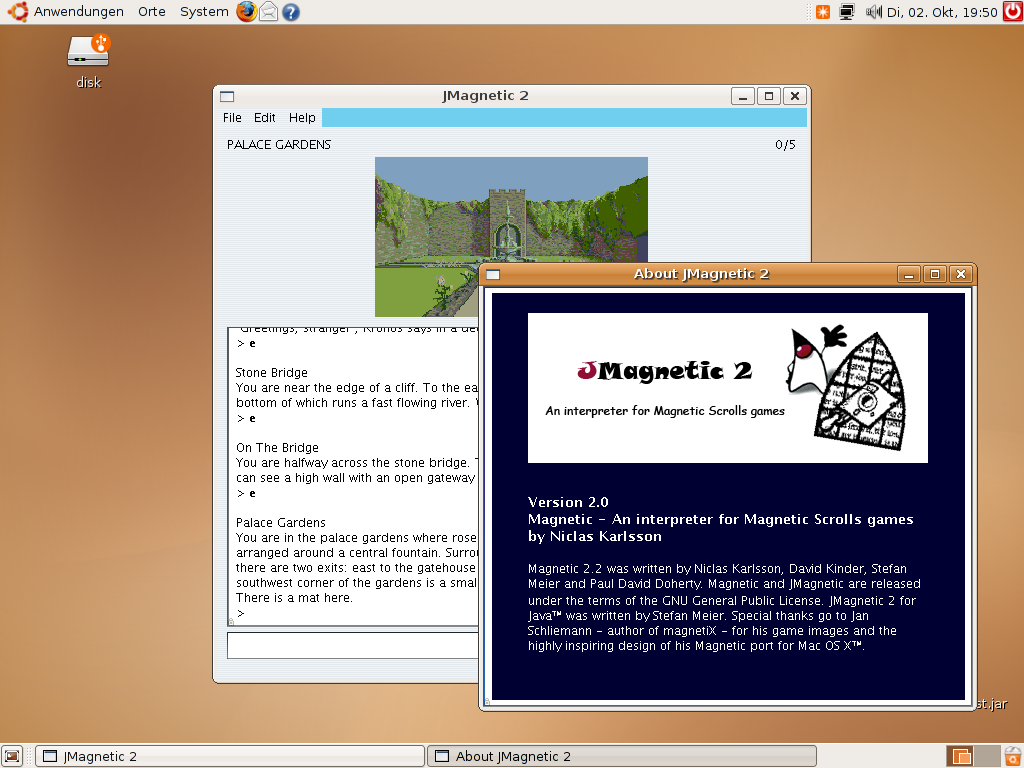Click the blue help question mark icon
The width and height of the screenshot is (1024, 768).
pyautogui.click(x=291, y=12)
